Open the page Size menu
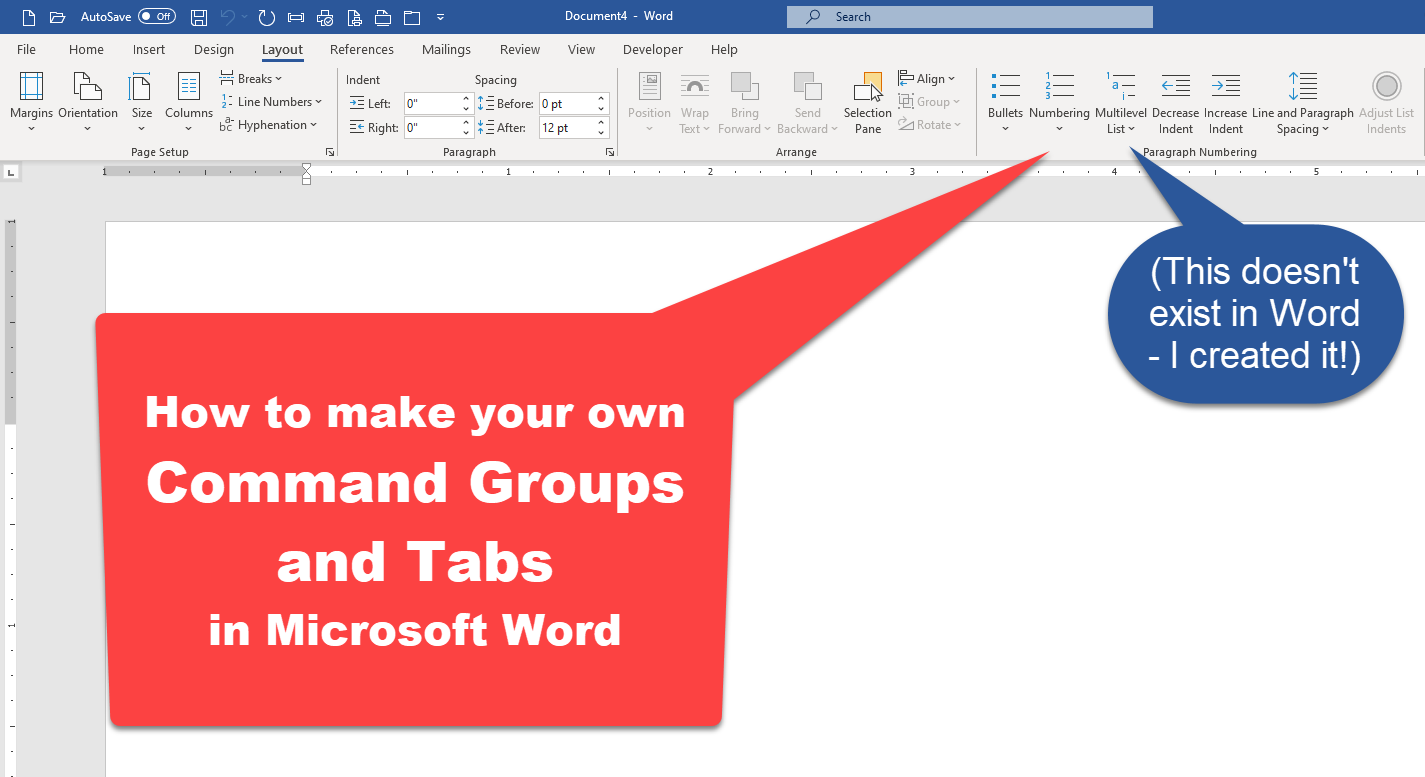The width and height of the screenshot is (1425, 777). (142, 102)
